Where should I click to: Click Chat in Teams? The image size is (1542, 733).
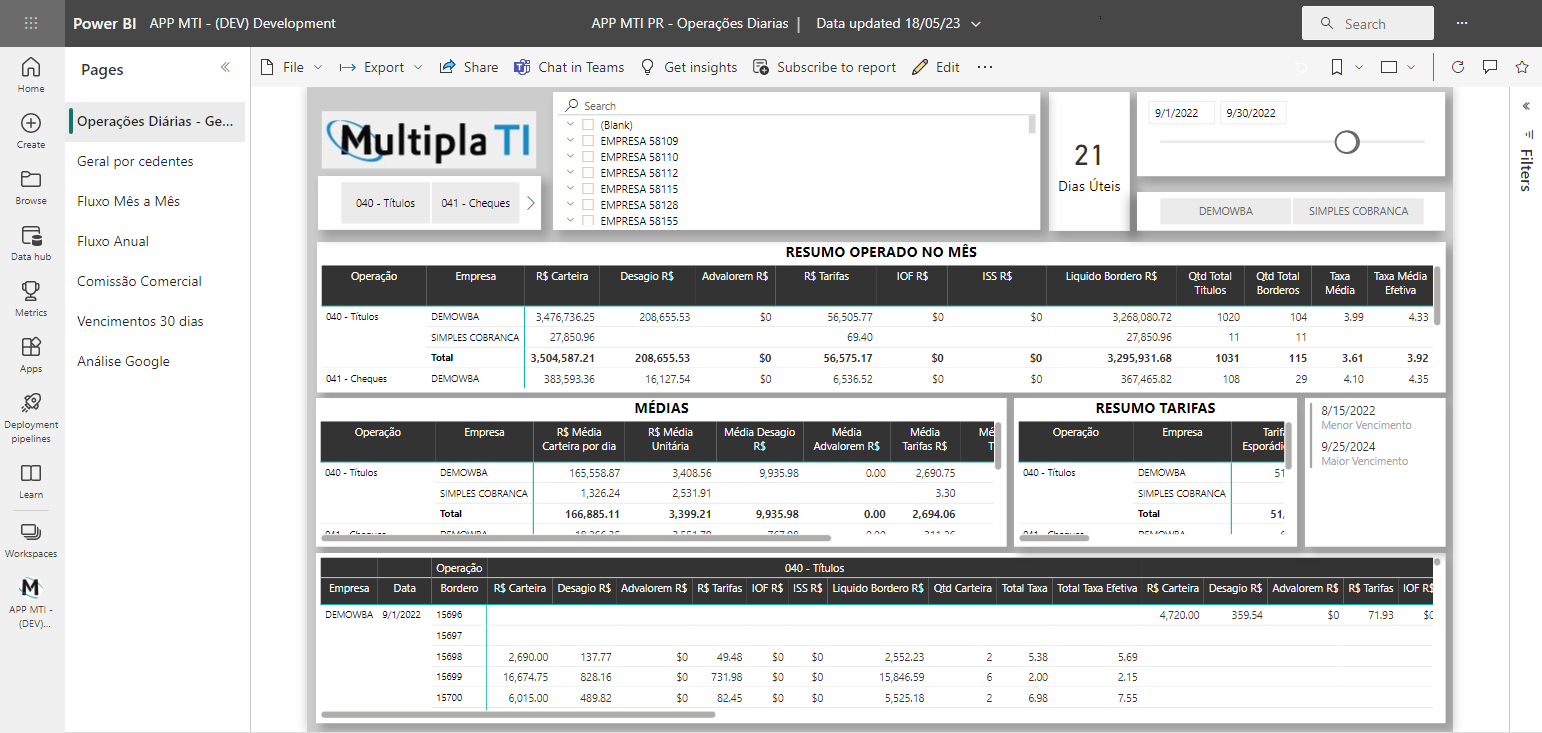click(569, 67)
